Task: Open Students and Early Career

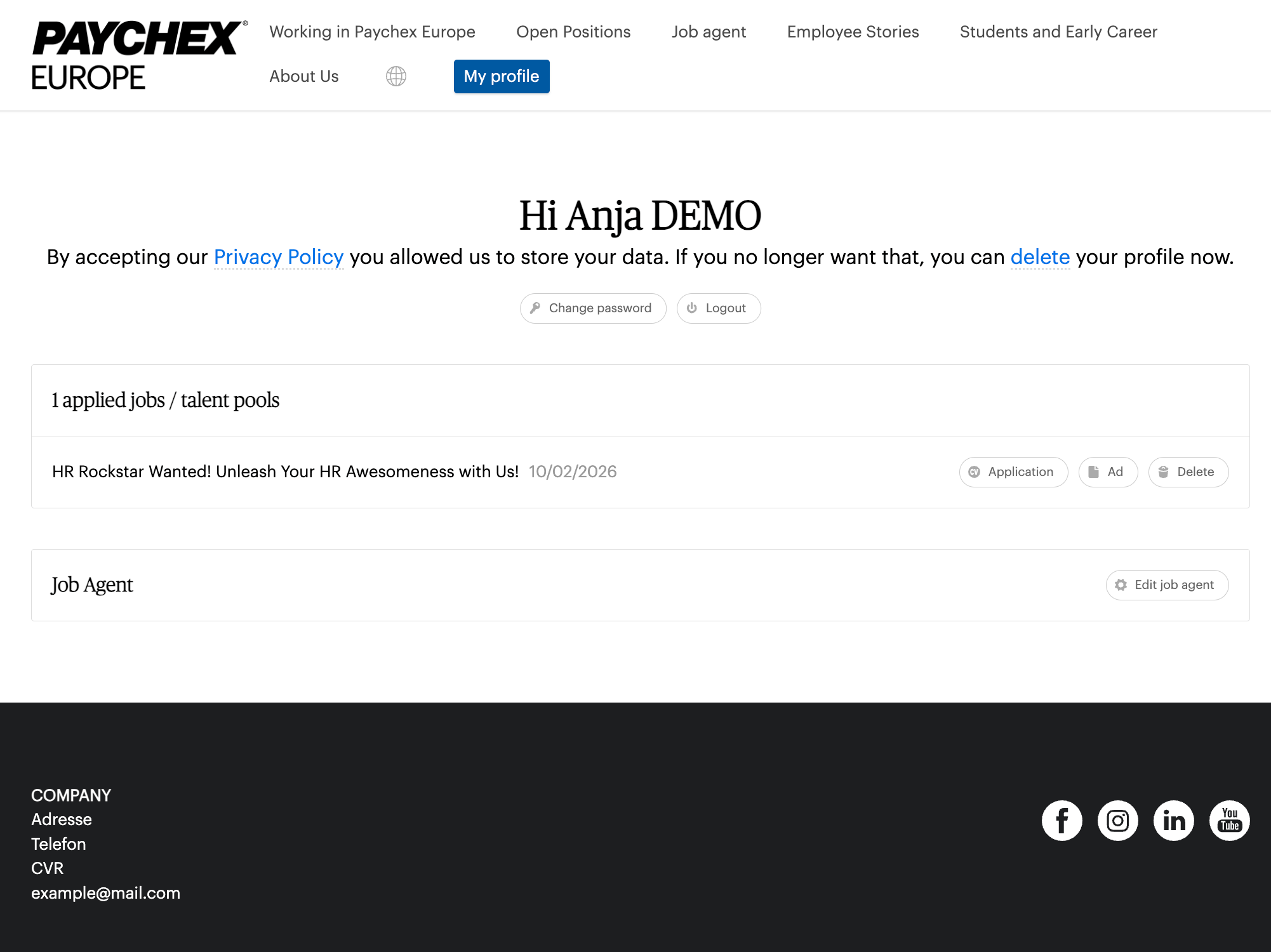Action: tap(1058, 32)
